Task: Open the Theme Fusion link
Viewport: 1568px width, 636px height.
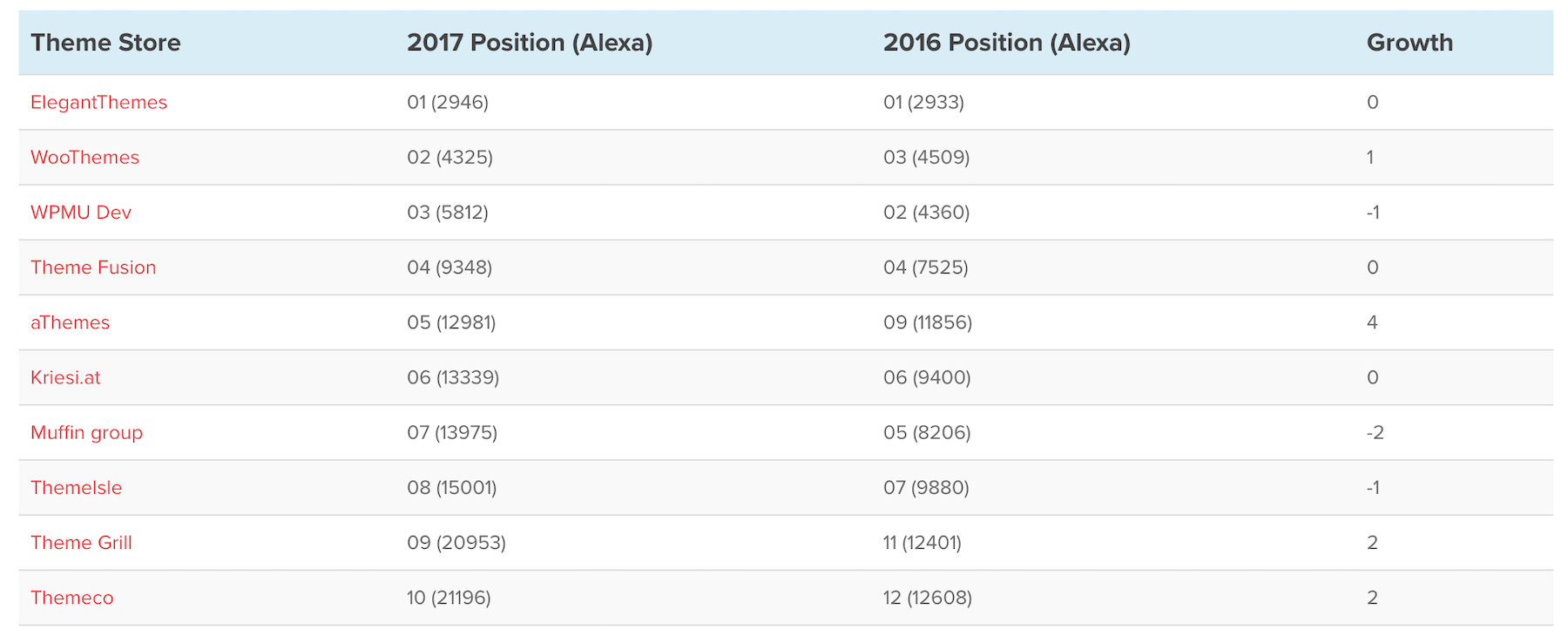Action: pos(93,267)
